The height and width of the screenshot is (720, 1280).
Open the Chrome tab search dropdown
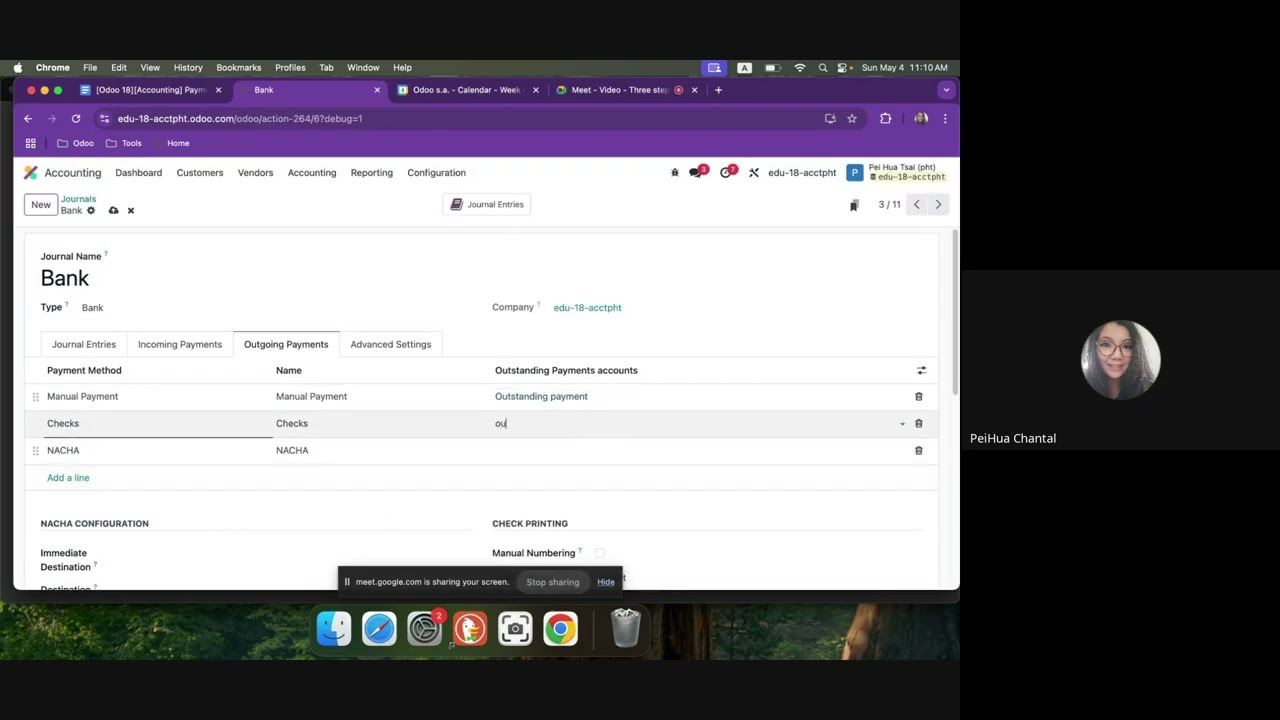tap(946, 90)
